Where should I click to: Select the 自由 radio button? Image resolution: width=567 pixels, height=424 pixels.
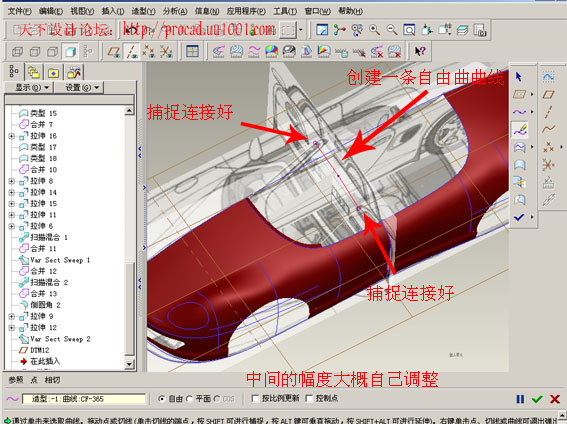162,399
